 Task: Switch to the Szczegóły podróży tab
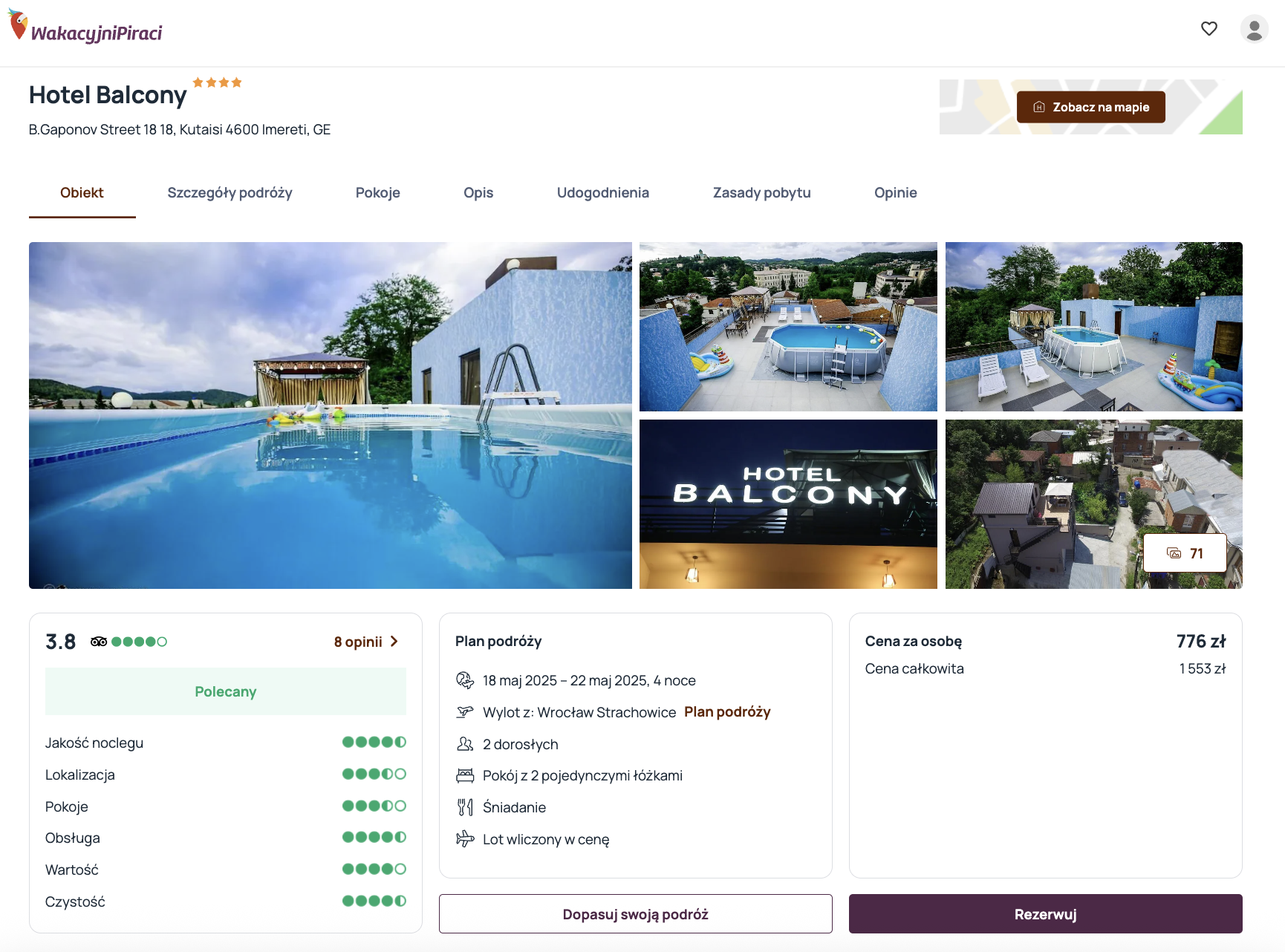click(x=230, y=193)
